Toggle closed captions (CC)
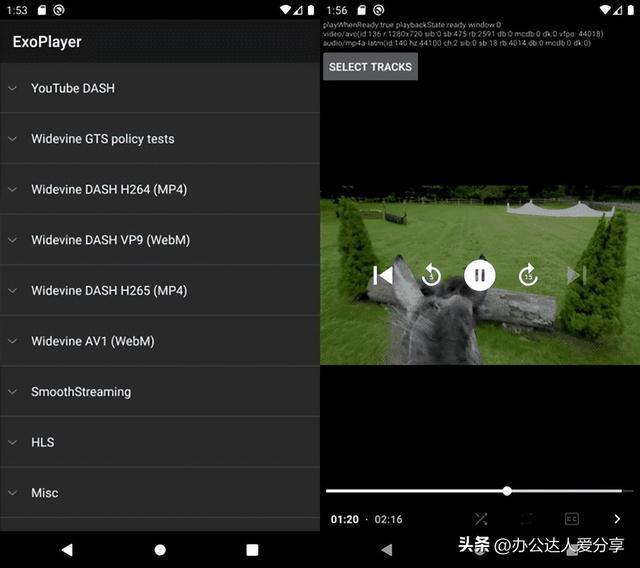This screenshot has height=568, width=640. tap(571, 519)
